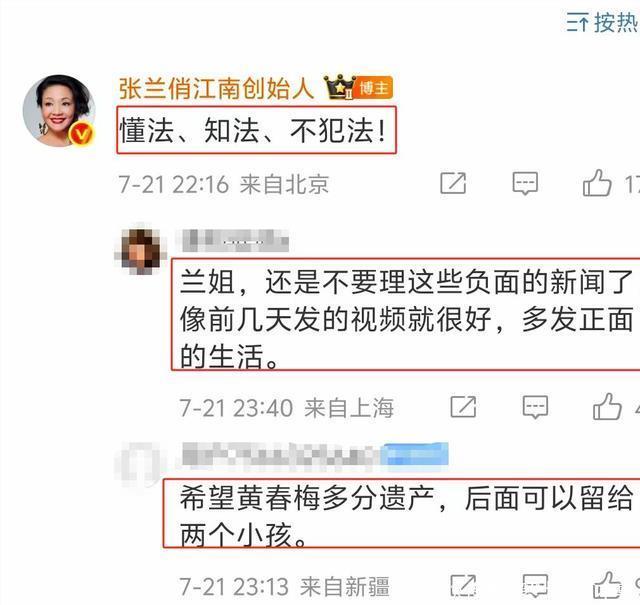Screen dimensions: 640x605
Task: Reply to the comment from Xinjiang
Action: point(535,586)
